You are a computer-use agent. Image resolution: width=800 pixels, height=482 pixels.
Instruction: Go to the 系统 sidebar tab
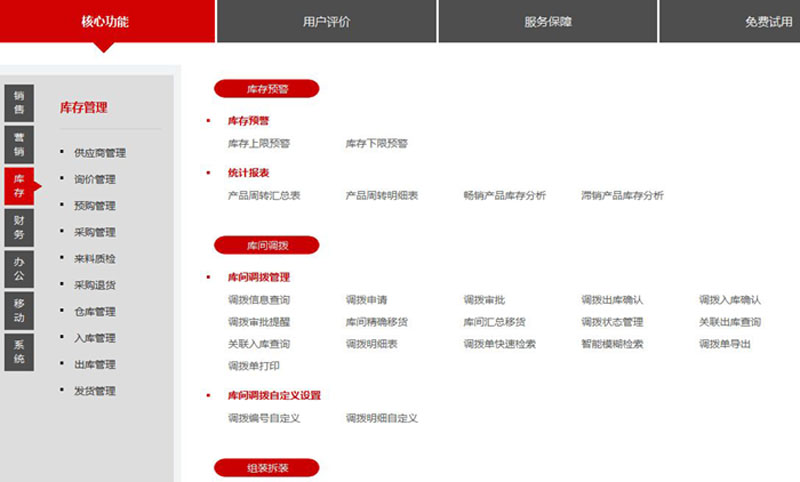(x=19, y=351)
